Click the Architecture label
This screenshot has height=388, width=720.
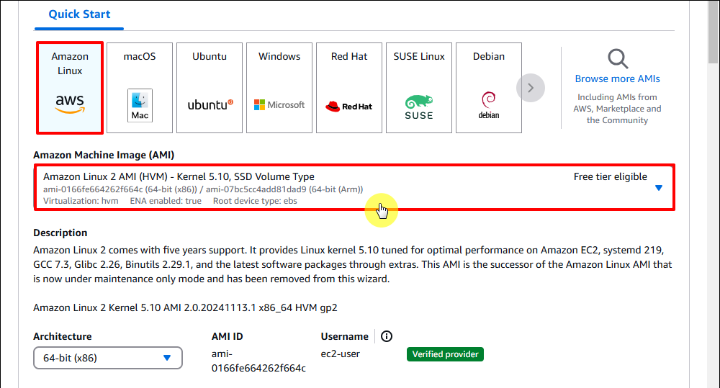[x=62, y=337]
